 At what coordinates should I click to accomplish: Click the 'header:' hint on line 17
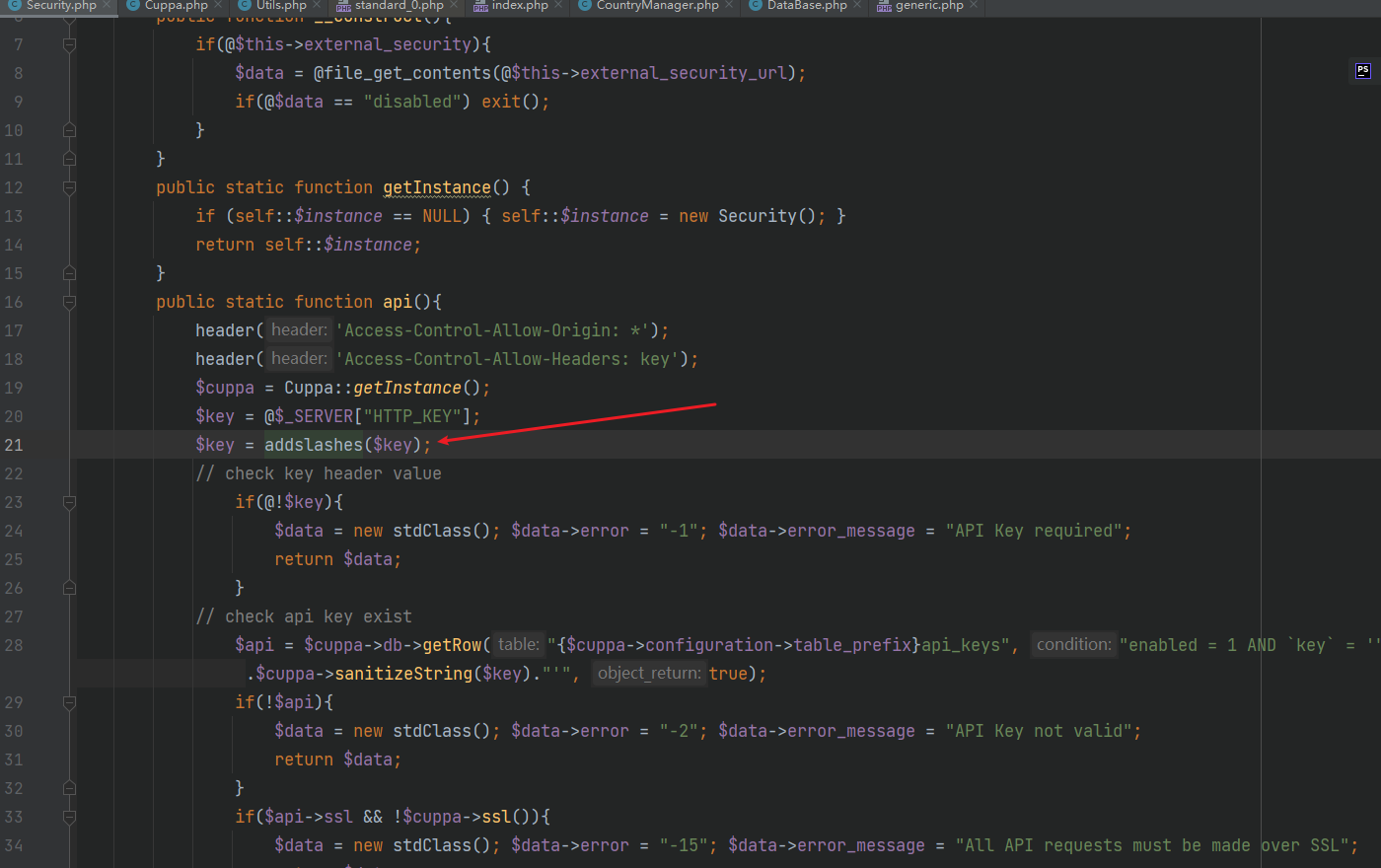300,330
